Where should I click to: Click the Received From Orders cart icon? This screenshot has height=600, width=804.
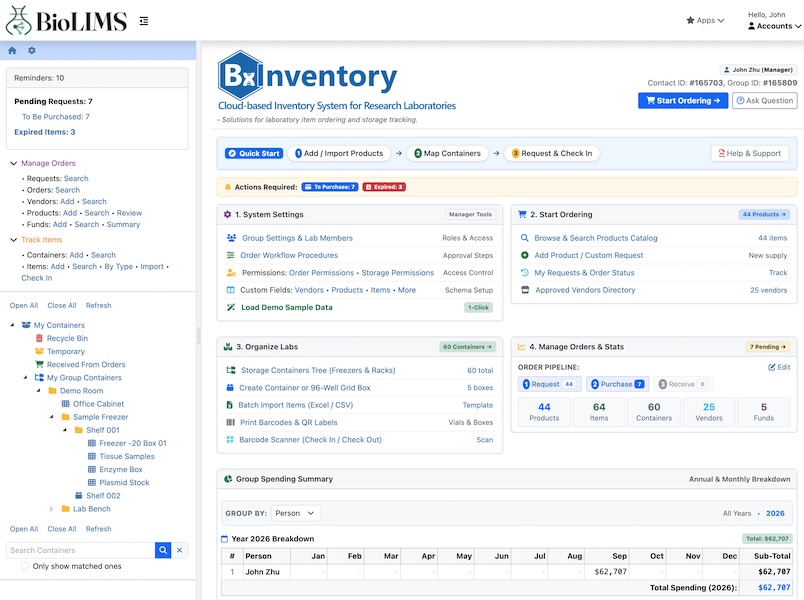tap(39, 365)
